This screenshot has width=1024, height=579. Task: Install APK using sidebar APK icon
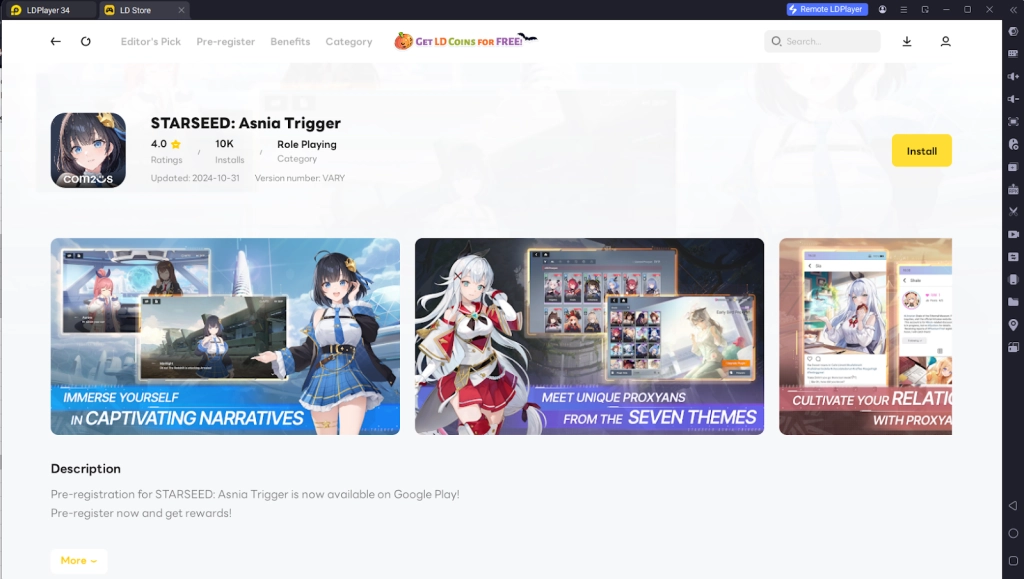(1013, 189)
